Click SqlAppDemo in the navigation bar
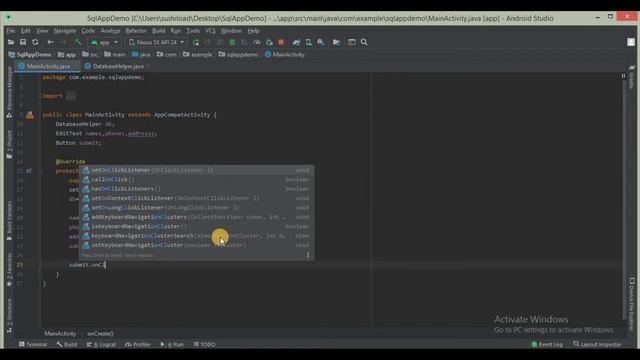Screen dimensions: 640x360 30,55
